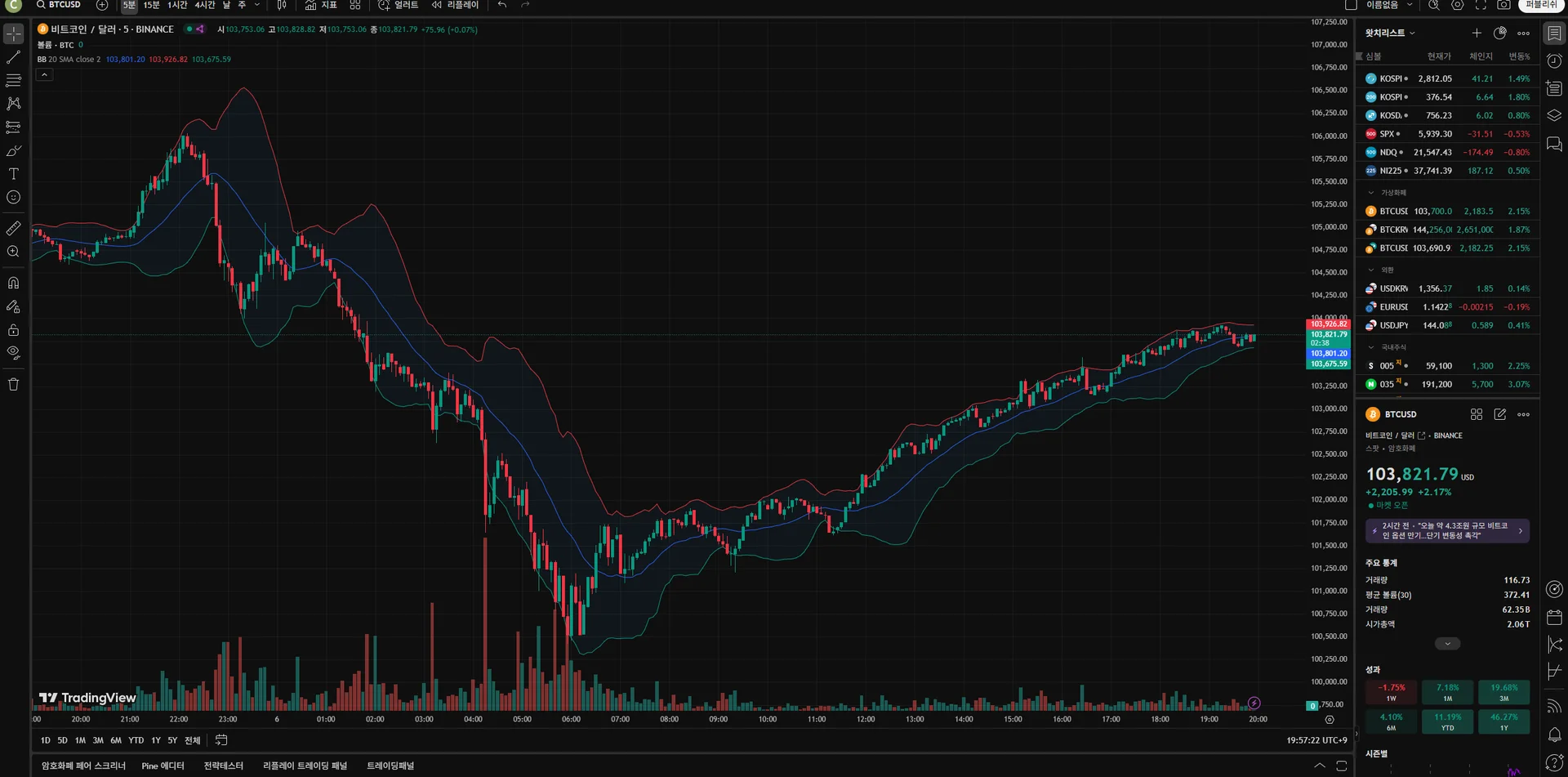This screenshot has width=1568, height=777.
Task: Select the text annotation tool
Action: (x=13, y=174)
